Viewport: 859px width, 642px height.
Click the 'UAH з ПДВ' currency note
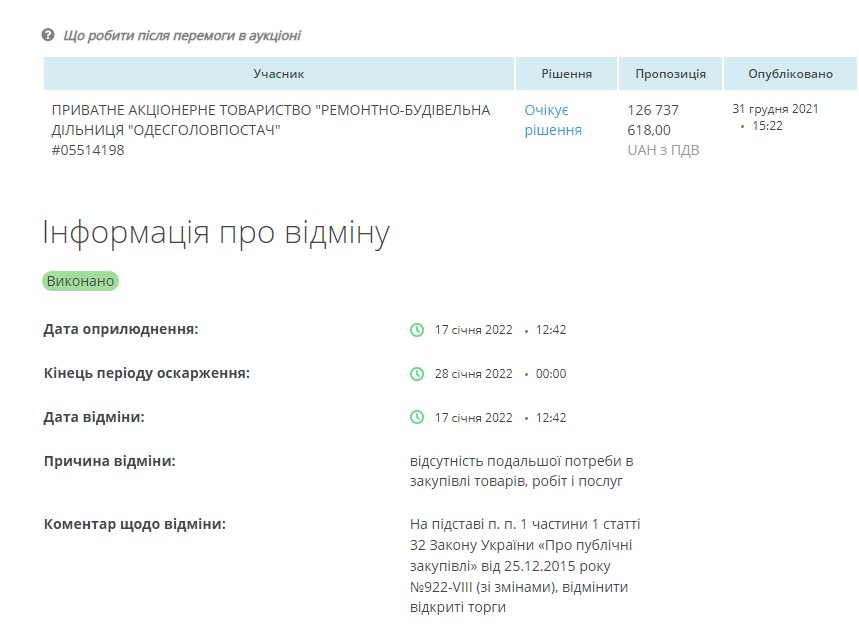click(663, 151)
